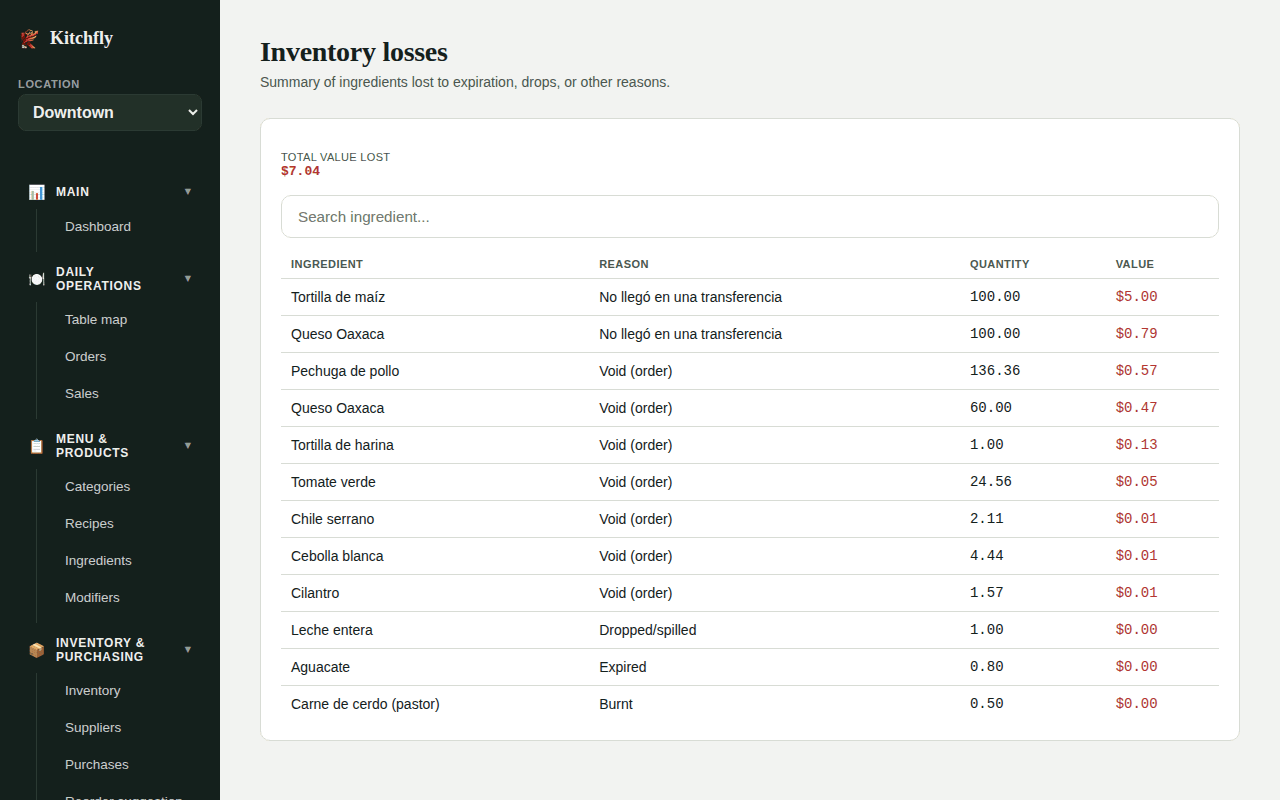Open the Location dropdown showing Downtown
Viewport: 1280px width, 800px height.
pos(110,112)
